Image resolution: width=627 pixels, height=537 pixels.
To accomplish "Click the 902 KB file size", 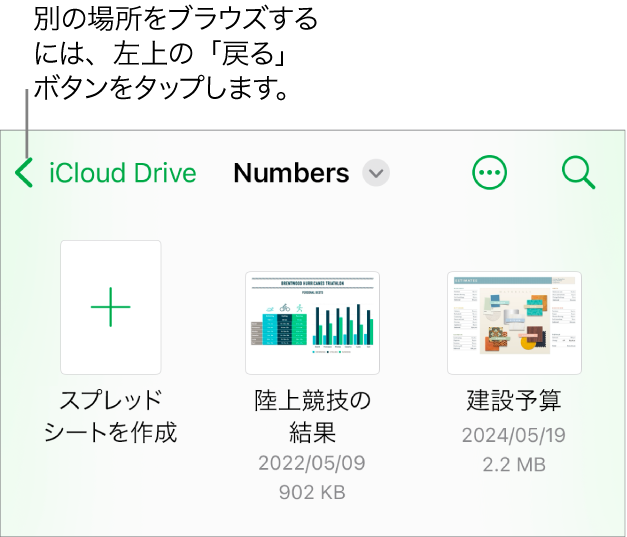I will pos(312,492).
